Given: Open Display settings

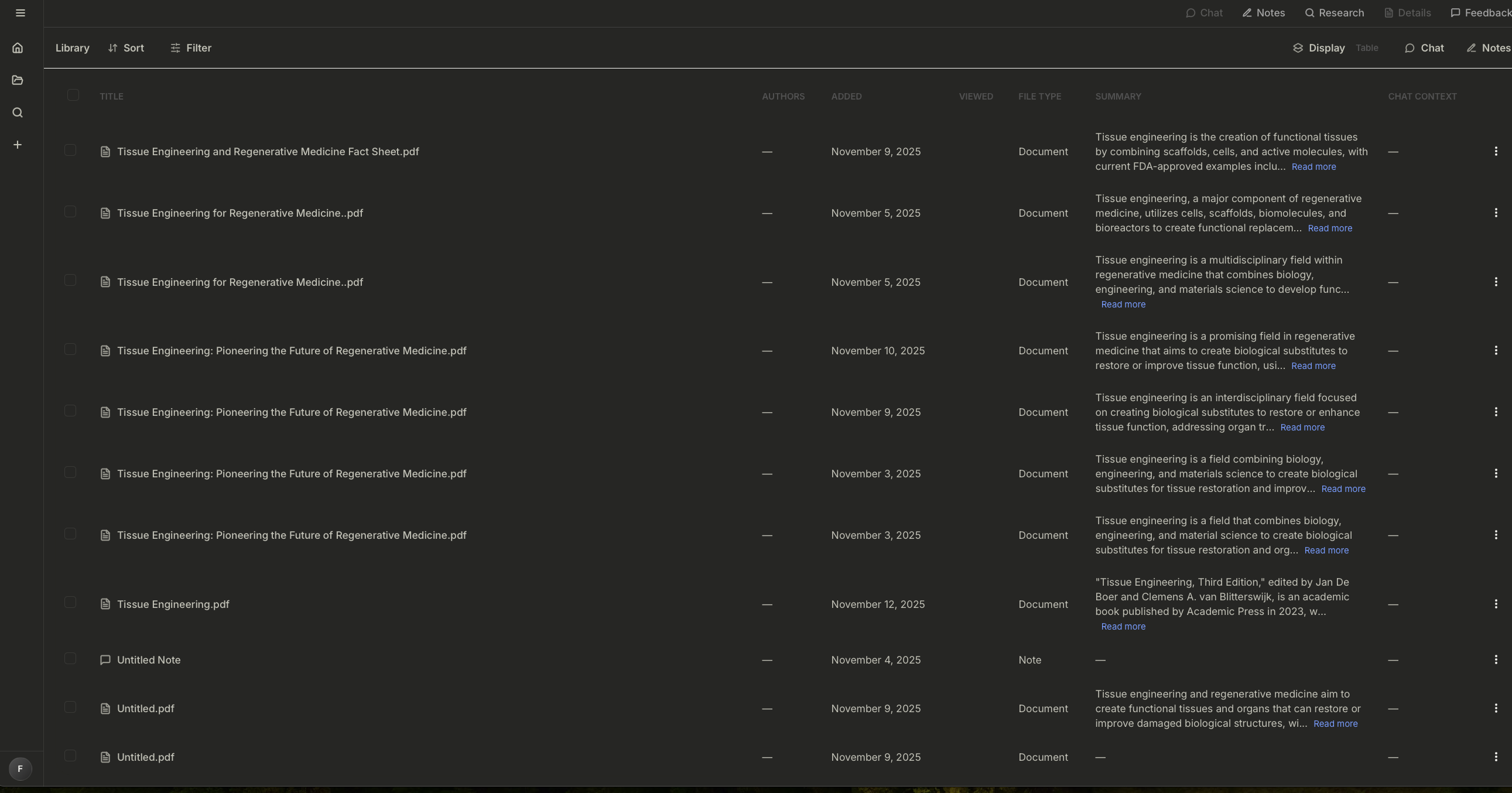Looking at the screenshot, I should (1318, 47).
